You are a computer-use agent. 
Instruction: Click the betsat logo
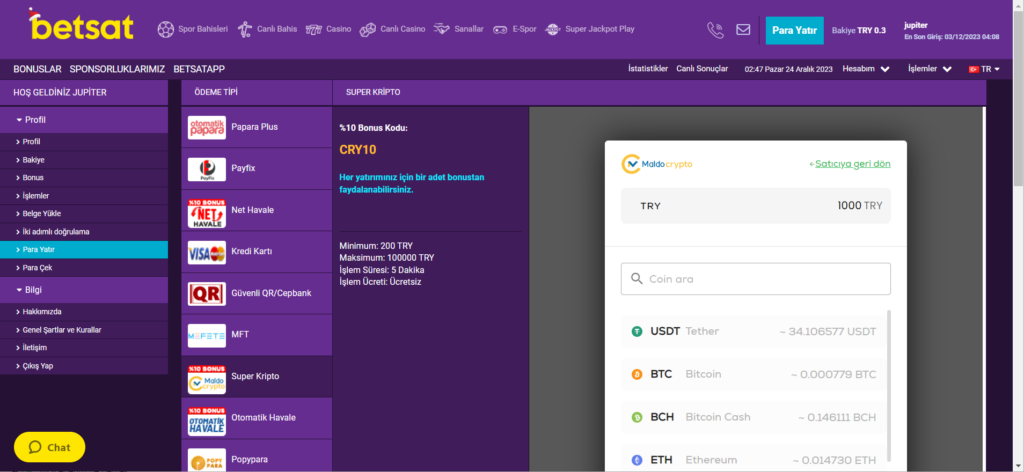81,25
